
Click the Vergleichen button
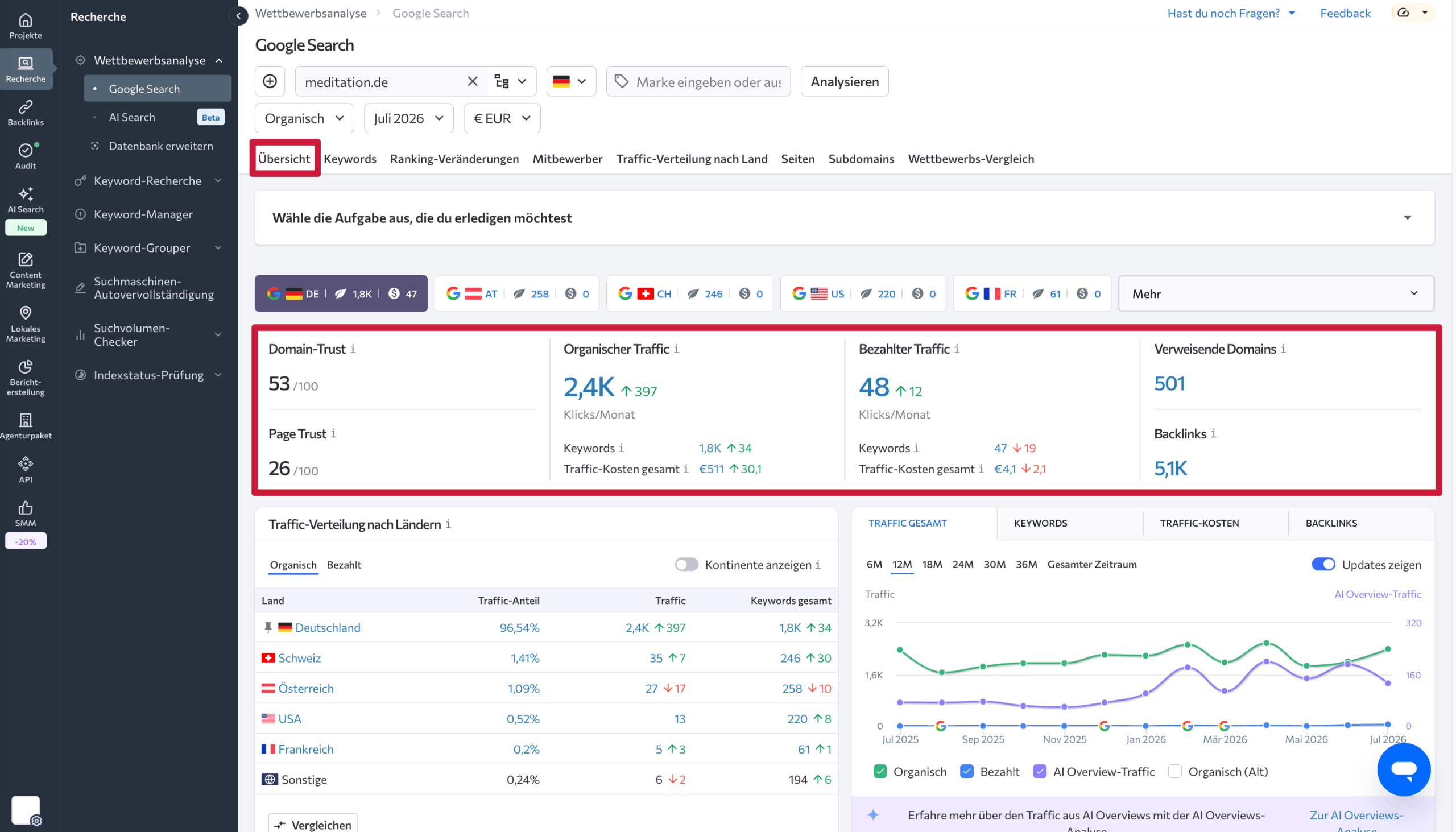pyautogui.click(x=313, y=825)
